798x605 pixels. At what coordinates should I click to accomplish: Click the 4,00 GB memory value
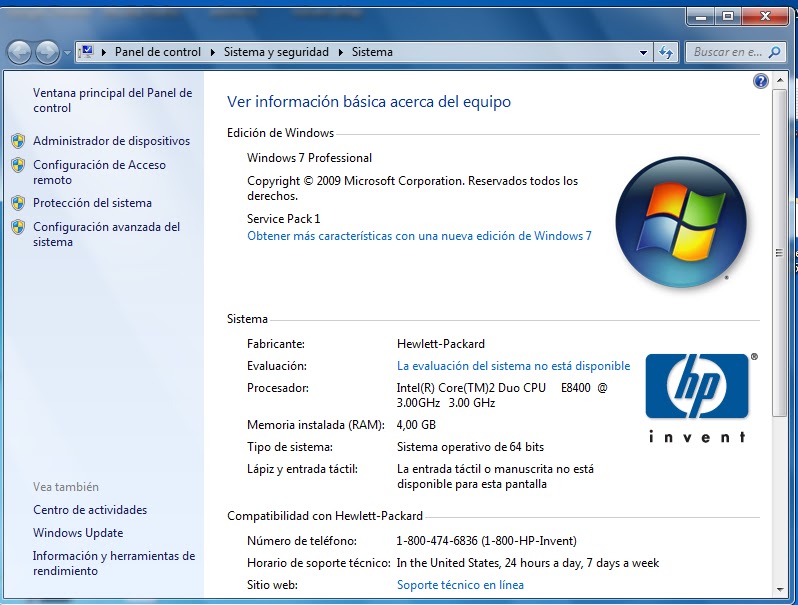416,425
